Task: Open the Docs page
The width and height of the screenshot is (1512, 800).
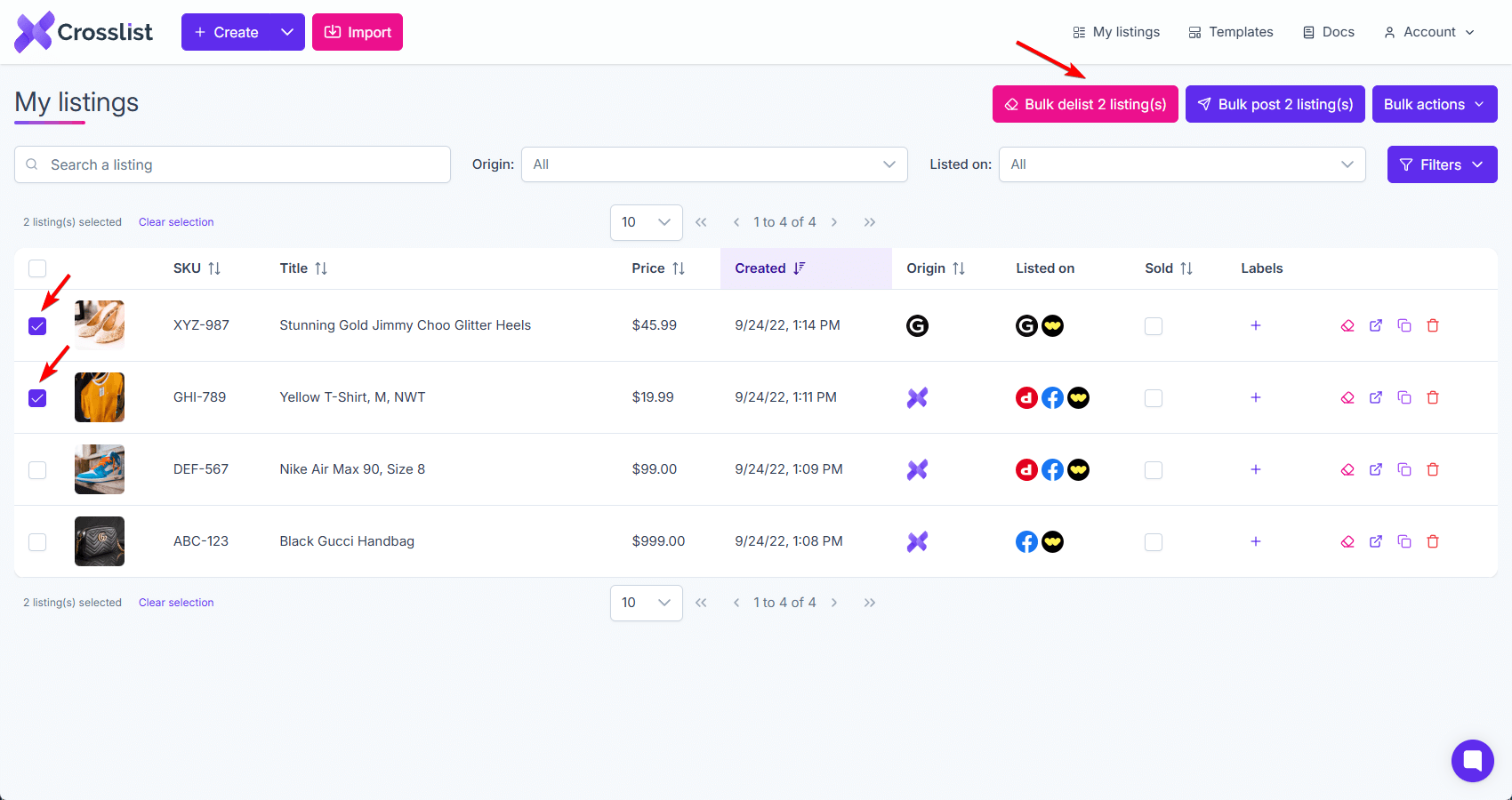Action: pyautogui.click(x=1329, y=32)
